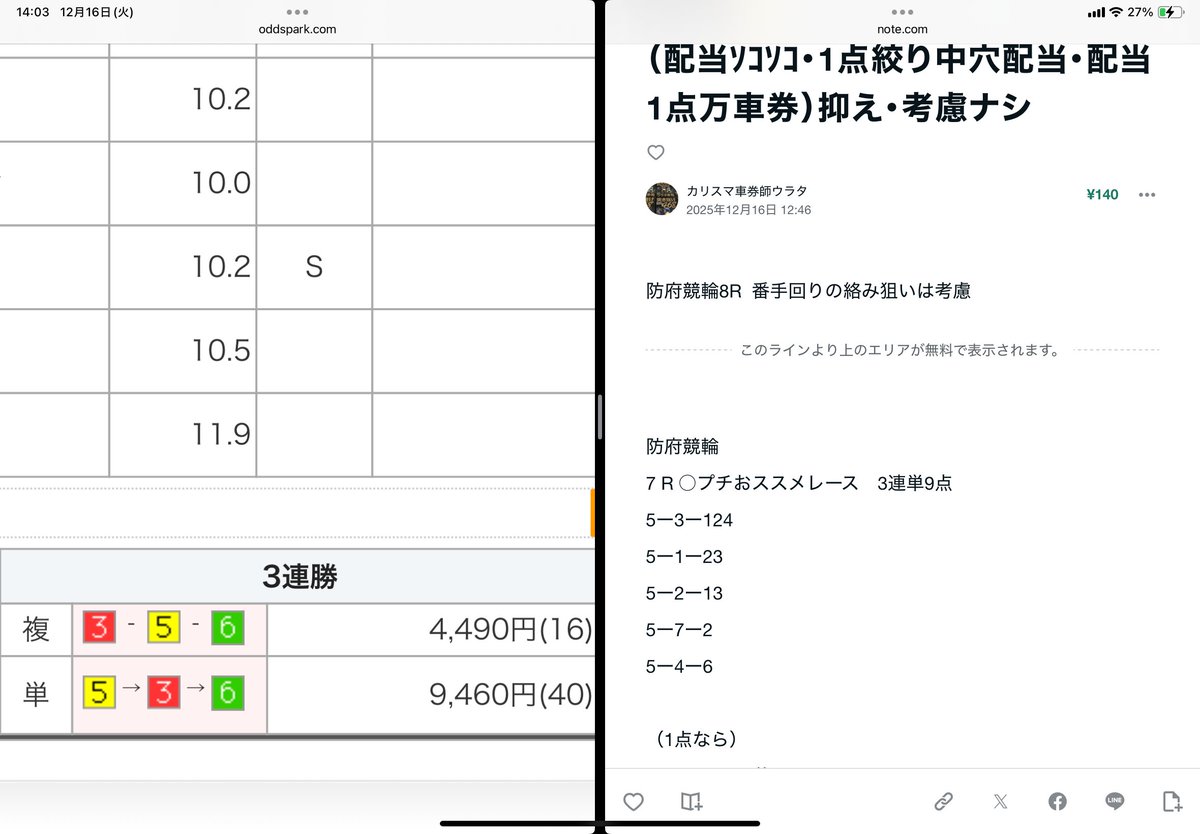1200x834 pixels.
Task: Add the article to a magazine
Action: (x=691, y=801)
